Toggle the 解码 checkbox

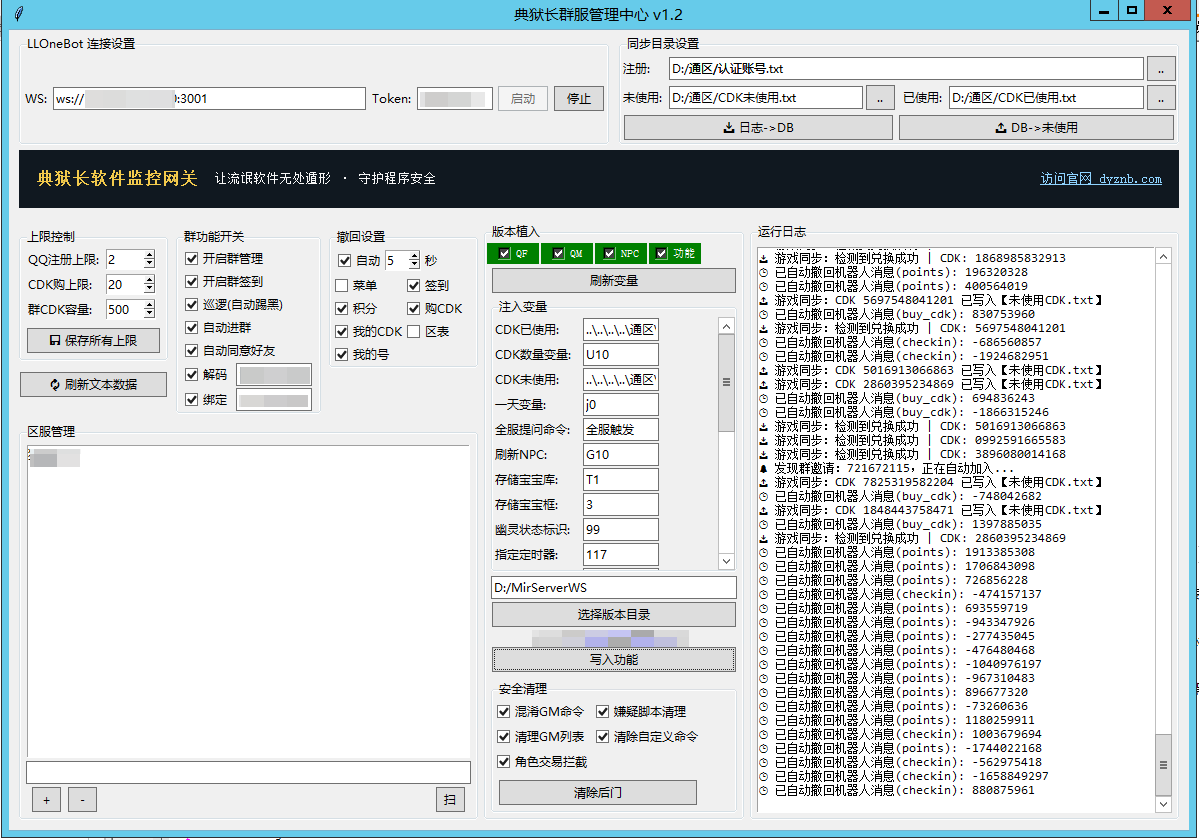(x=192, y=375)
